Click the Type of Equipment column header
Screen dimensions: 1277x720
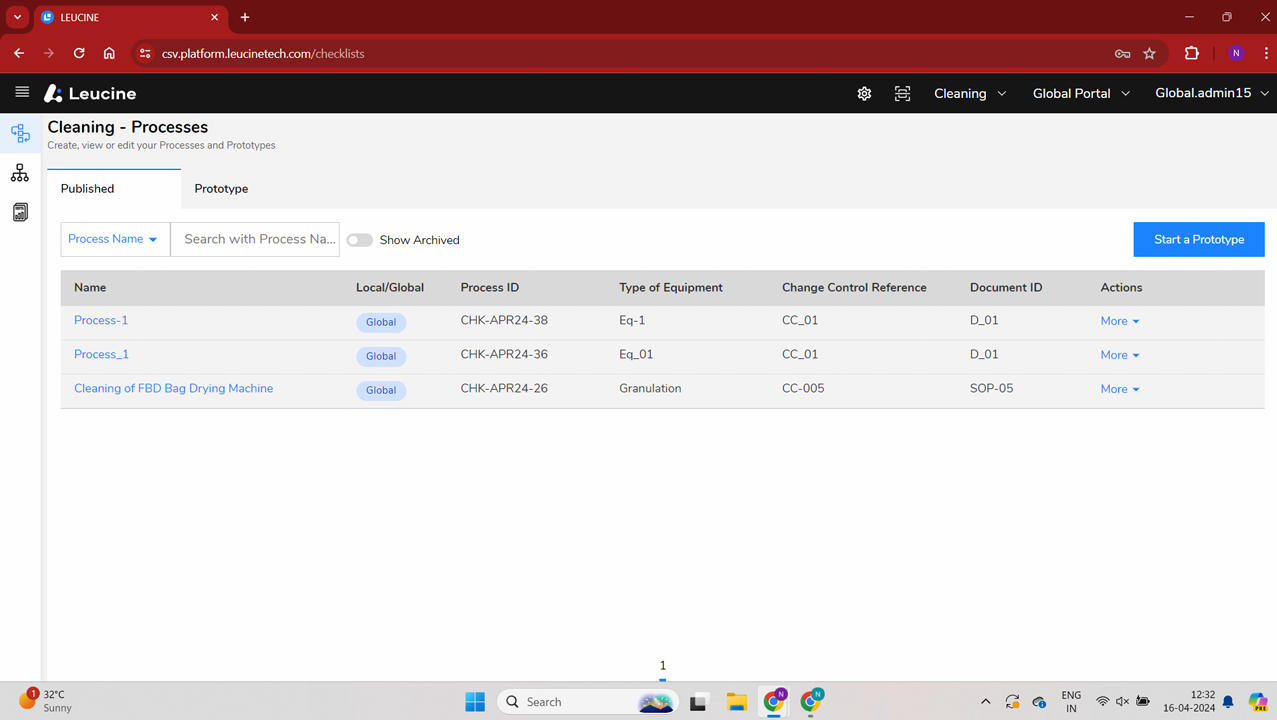tap(671, 287)
